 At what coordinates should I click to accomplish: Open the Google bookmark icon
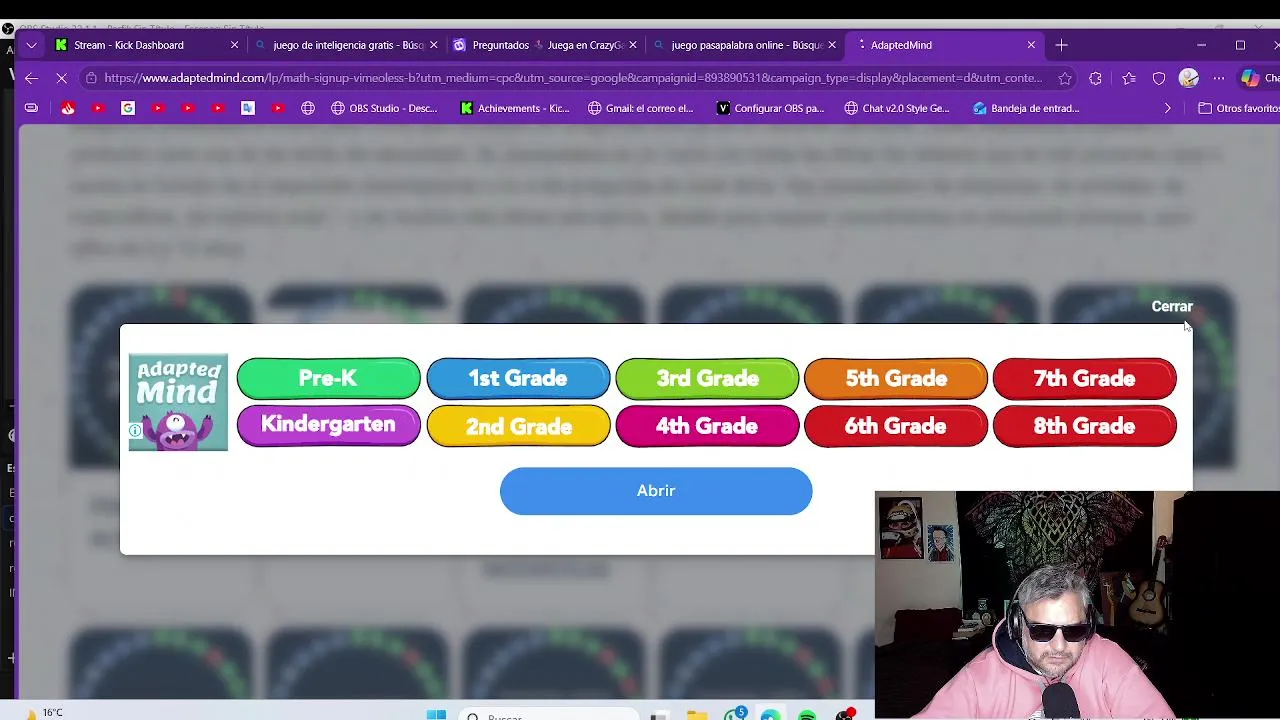point(128,108)
